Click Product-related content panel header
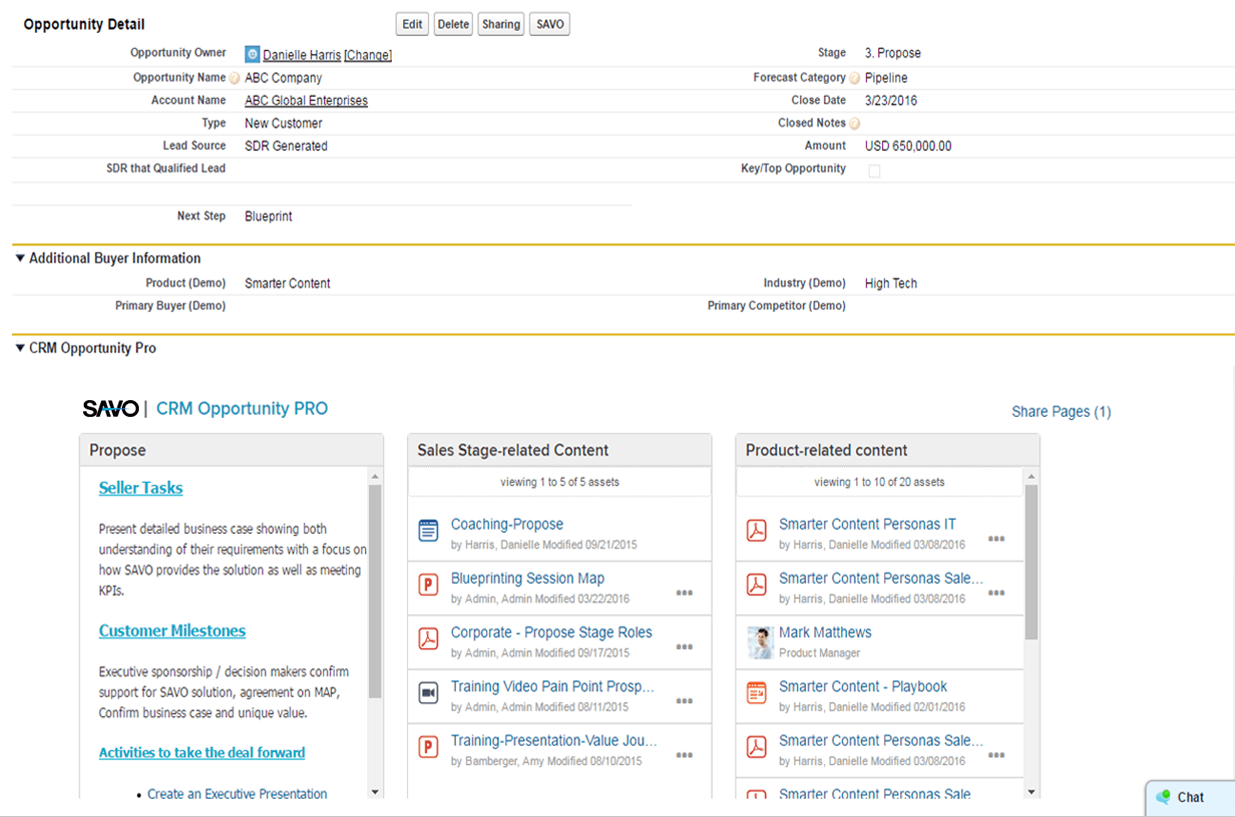The image size is (1235, 817). (x=888, y=450)
